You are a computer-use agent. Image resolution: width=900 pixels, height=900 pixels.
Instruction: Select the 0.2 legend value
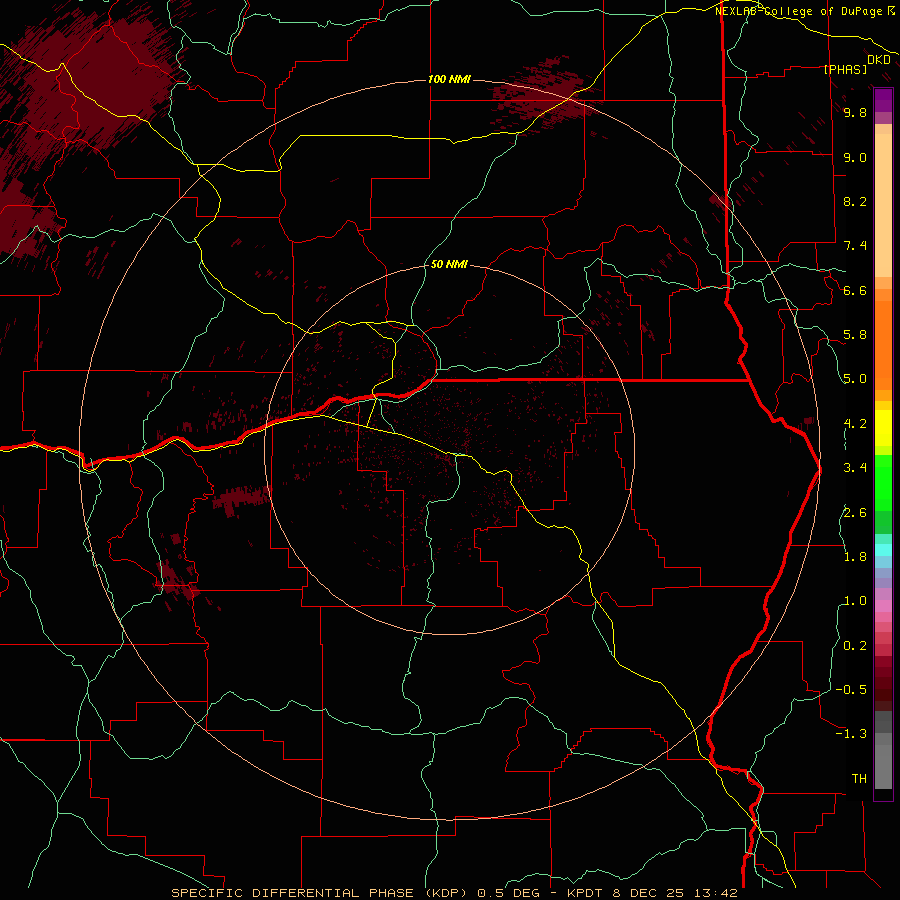coord(855,646)
